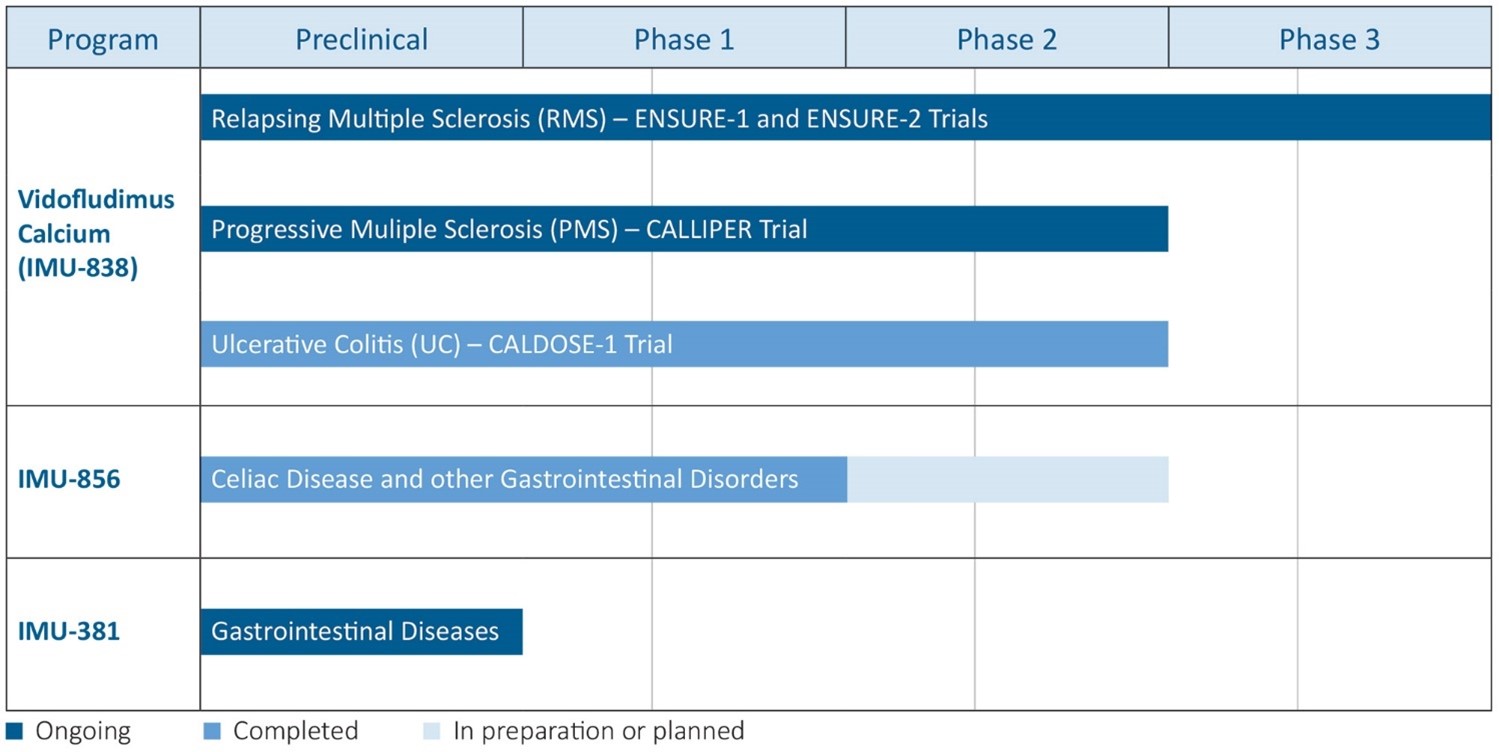This screenshot has width=1499, height=752.
Task: Click the Gastrointestinal Diseases bar
Action: click(x=361, y=632)
